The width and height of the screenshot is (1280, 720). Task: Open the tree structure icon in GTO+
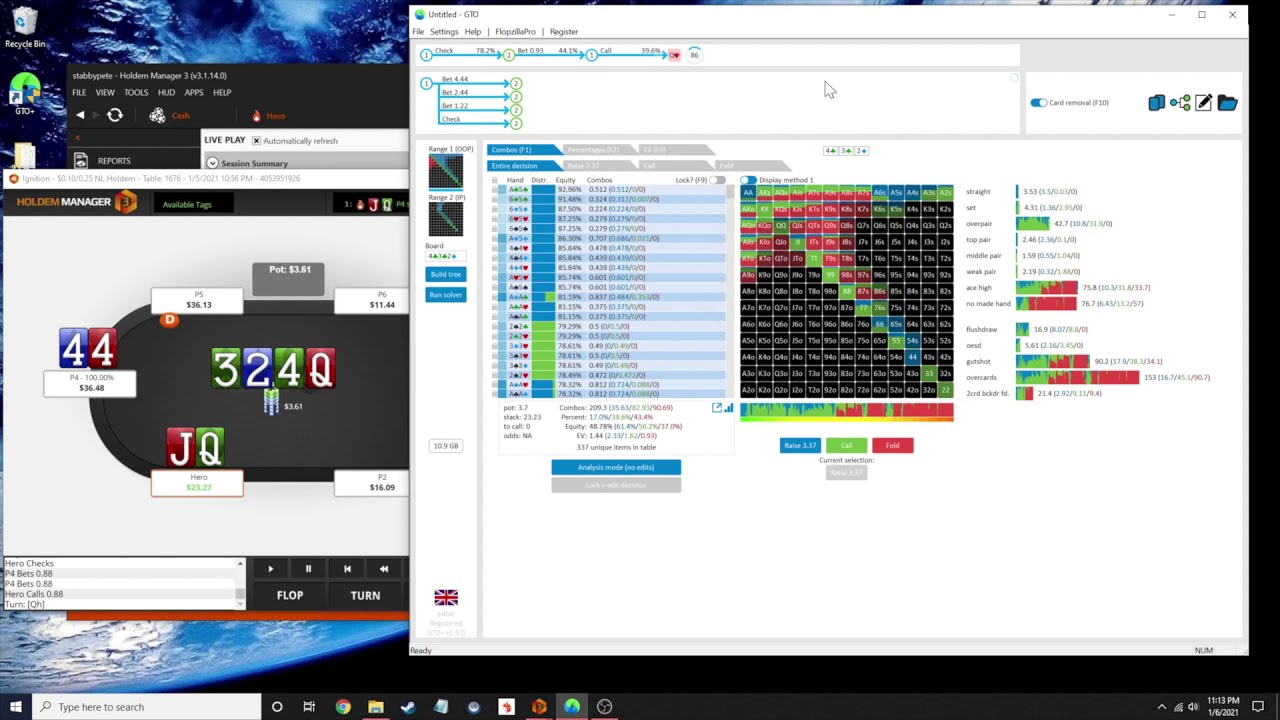pyautogui.click(x=1181, y=103)
